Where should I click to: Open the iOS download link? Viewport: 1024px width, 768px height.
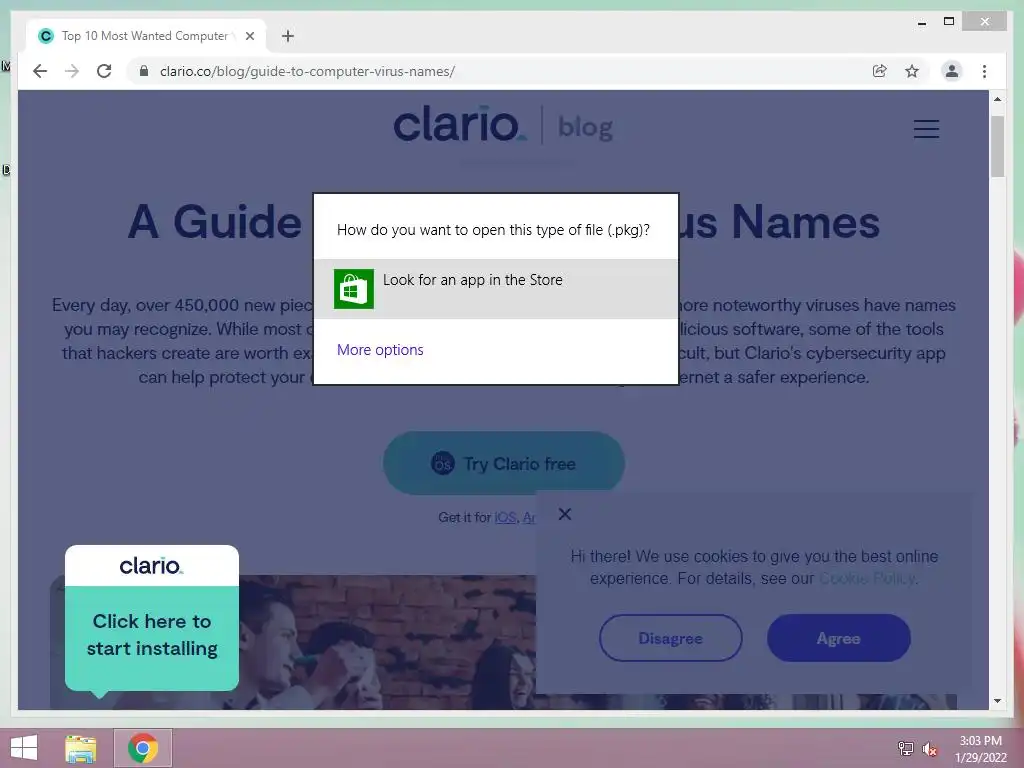pos(505,517)
